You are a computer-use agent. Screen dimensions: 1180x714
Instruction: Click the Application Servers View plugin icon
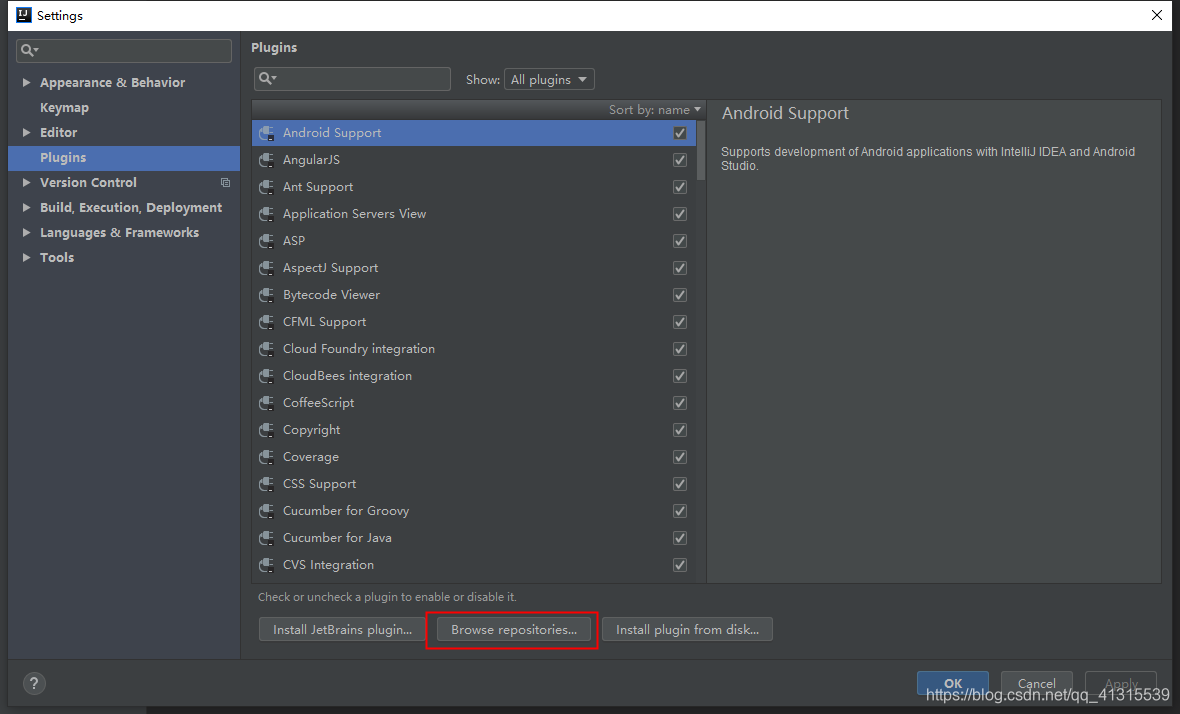(266, 214)
